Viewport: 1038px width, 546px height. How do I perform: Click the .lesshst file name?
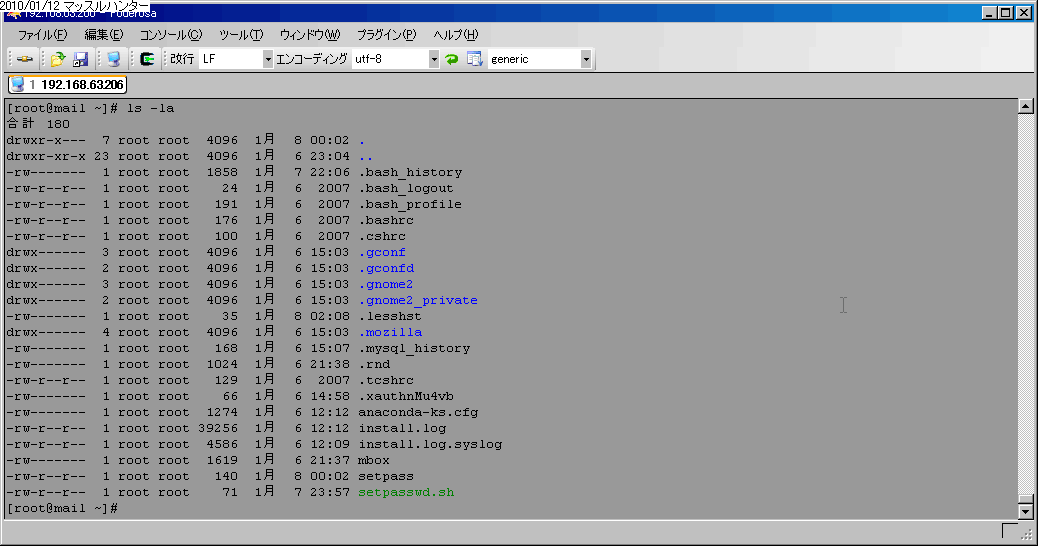click(390, 316)
